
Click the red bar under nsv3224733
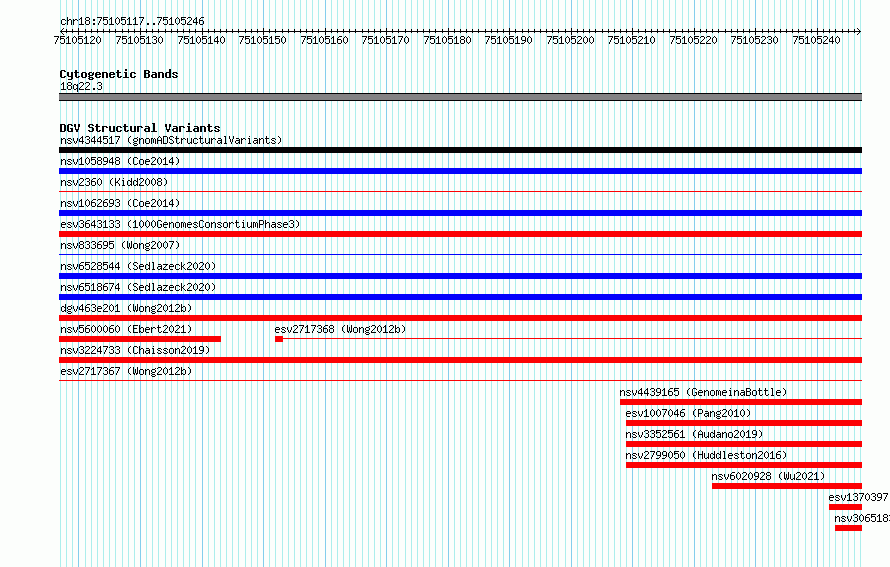460,360
